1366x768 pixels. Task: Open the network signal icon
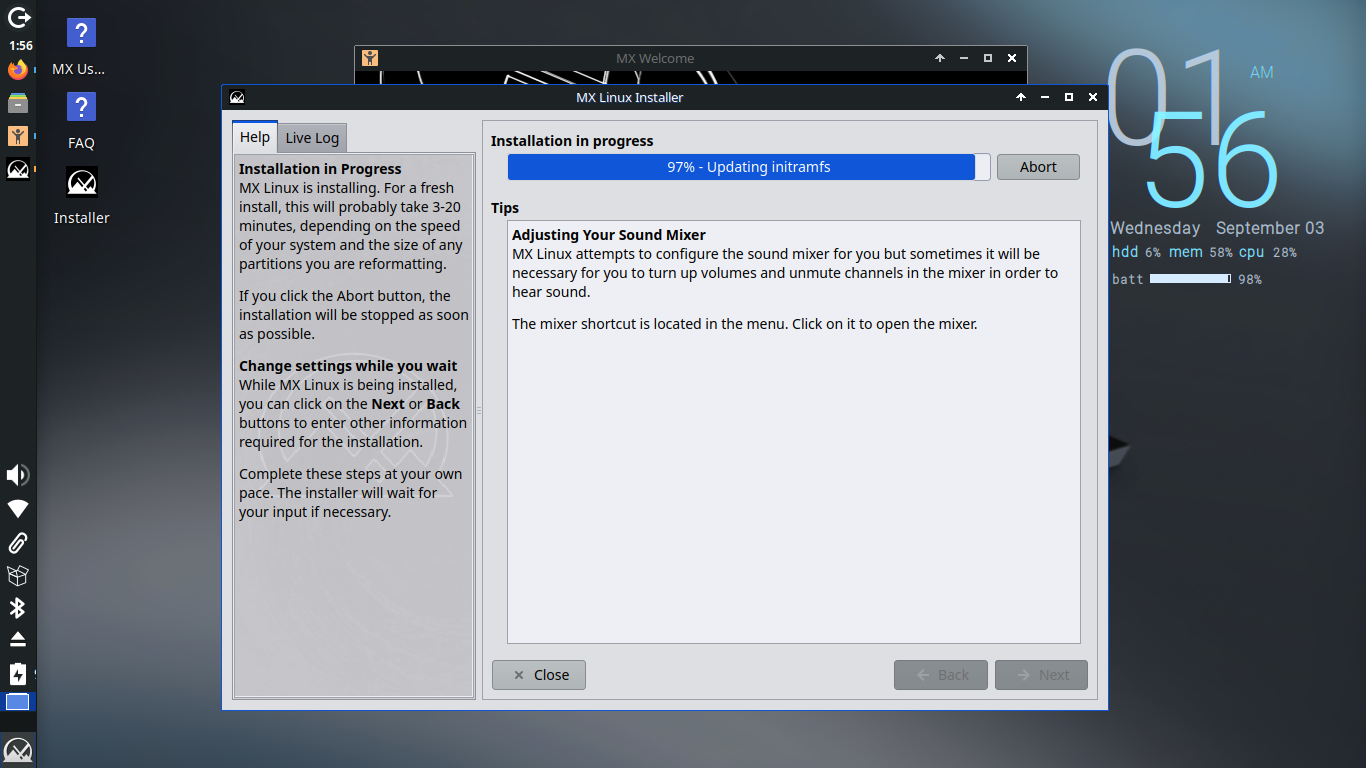coord(17,509)
